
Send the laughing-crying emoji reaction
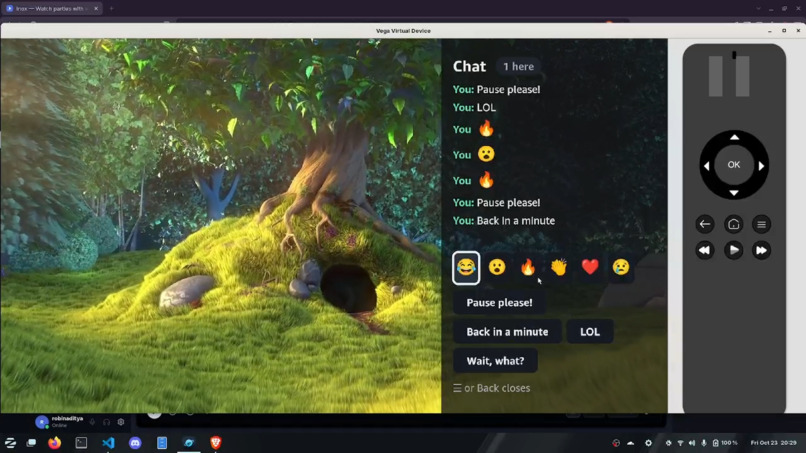466,267
